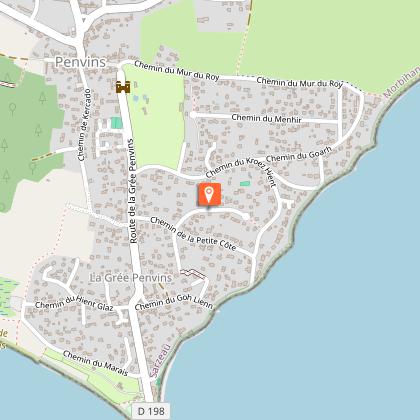Click Chemin de la Petite Côte label
Image resolution: width=420 pixels, height=420 pixels.
tap(193, 234)
